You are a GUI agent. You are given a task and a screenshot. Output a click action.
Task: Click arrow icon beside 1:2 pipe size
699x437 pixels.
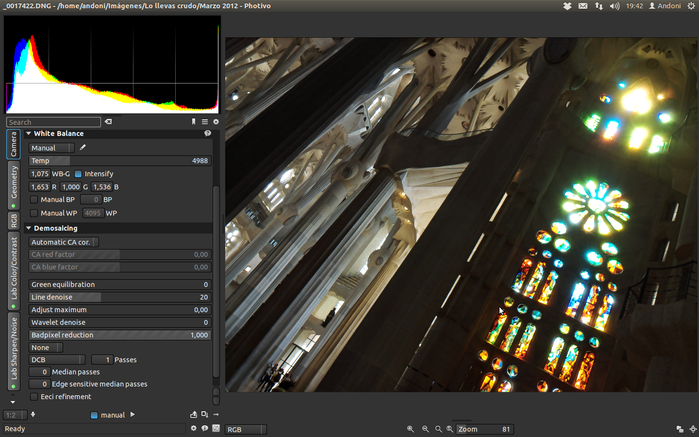pos(33,415)
